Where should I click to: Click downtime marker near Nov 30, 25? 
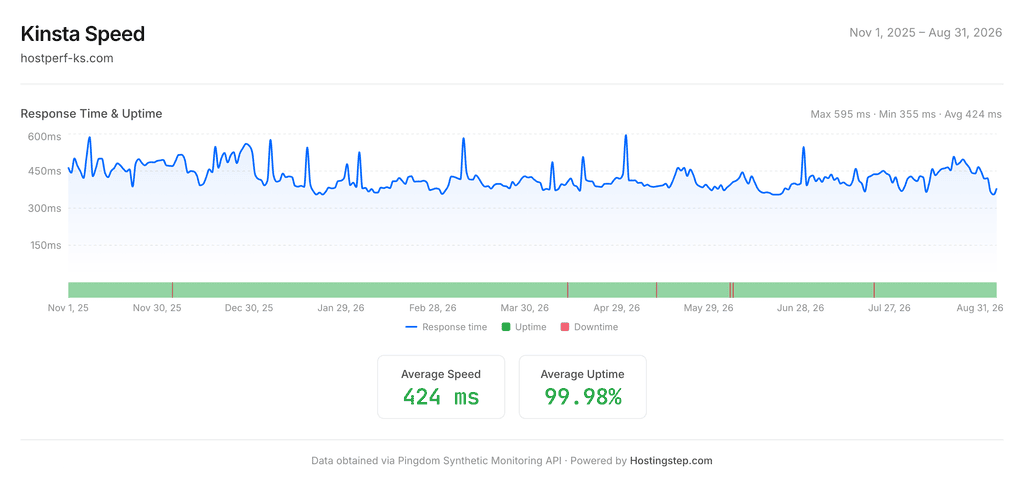click(x=172, y=290)
